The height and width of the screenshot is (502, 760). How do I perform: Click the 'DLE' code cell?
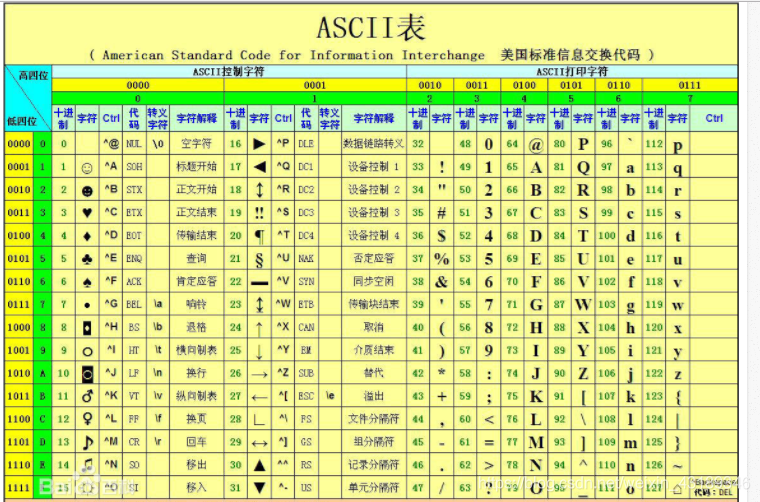[306, 144]
